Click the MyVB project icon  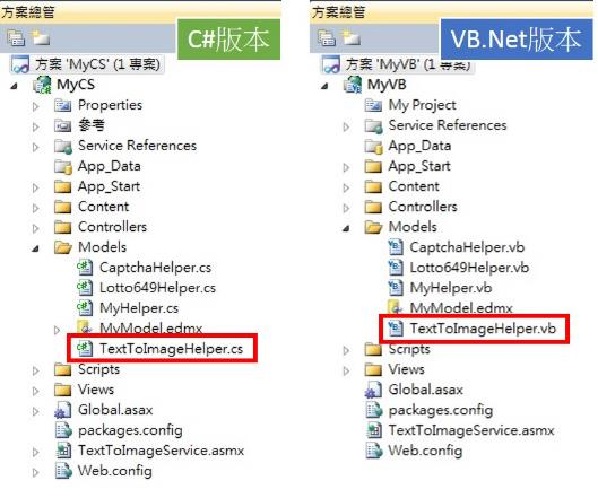coord(353,85)
